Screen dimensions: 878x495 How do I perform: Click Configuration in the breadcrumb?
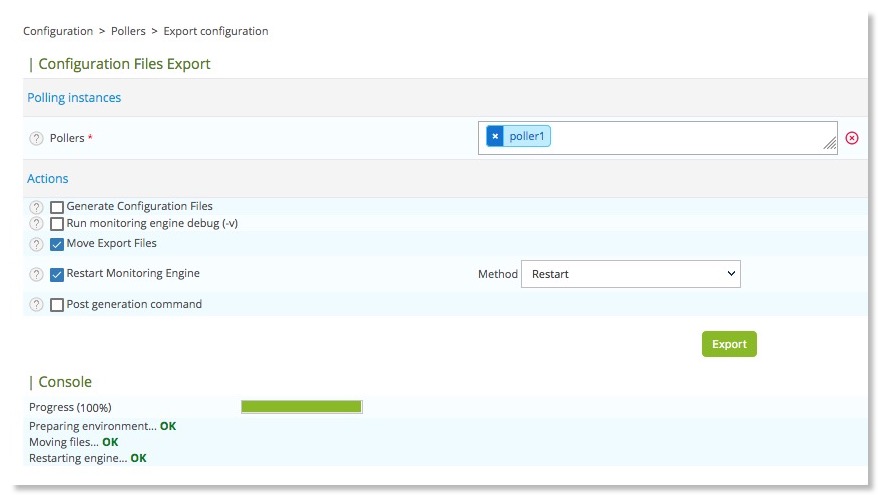tap(58, 31)
